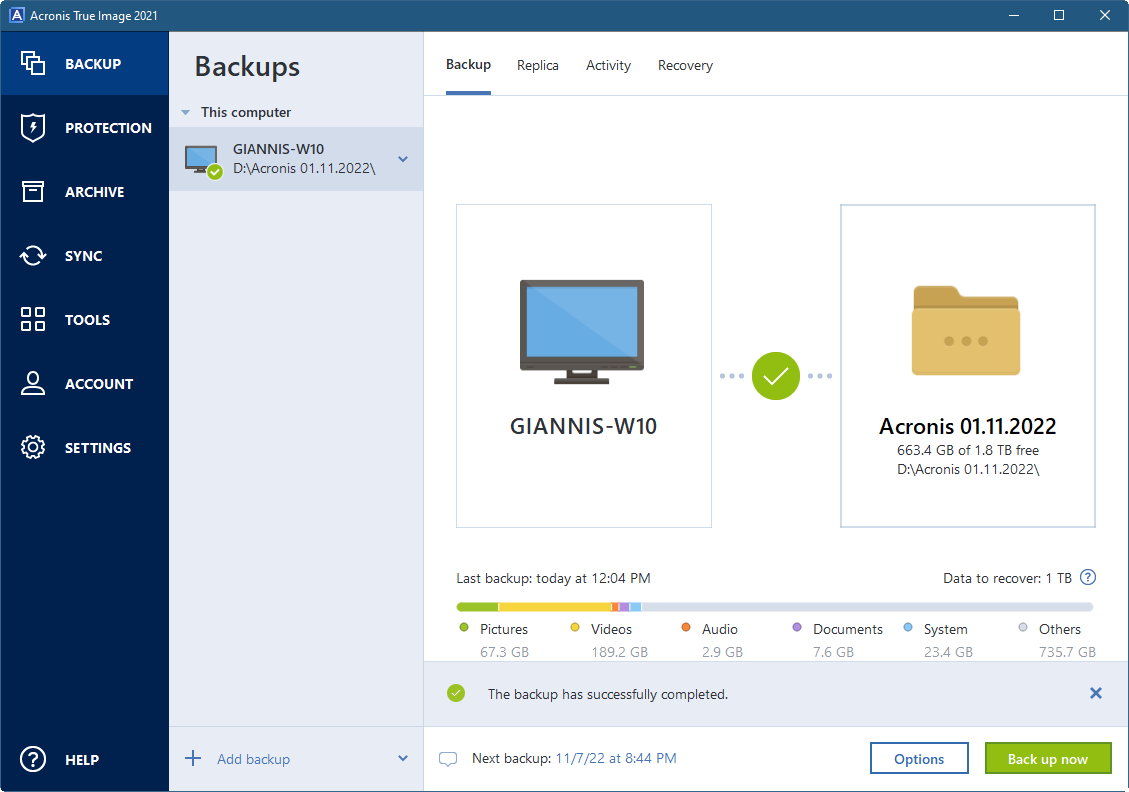
Task: Open the Backup section icon in sidebar
Action: point(32,63)
